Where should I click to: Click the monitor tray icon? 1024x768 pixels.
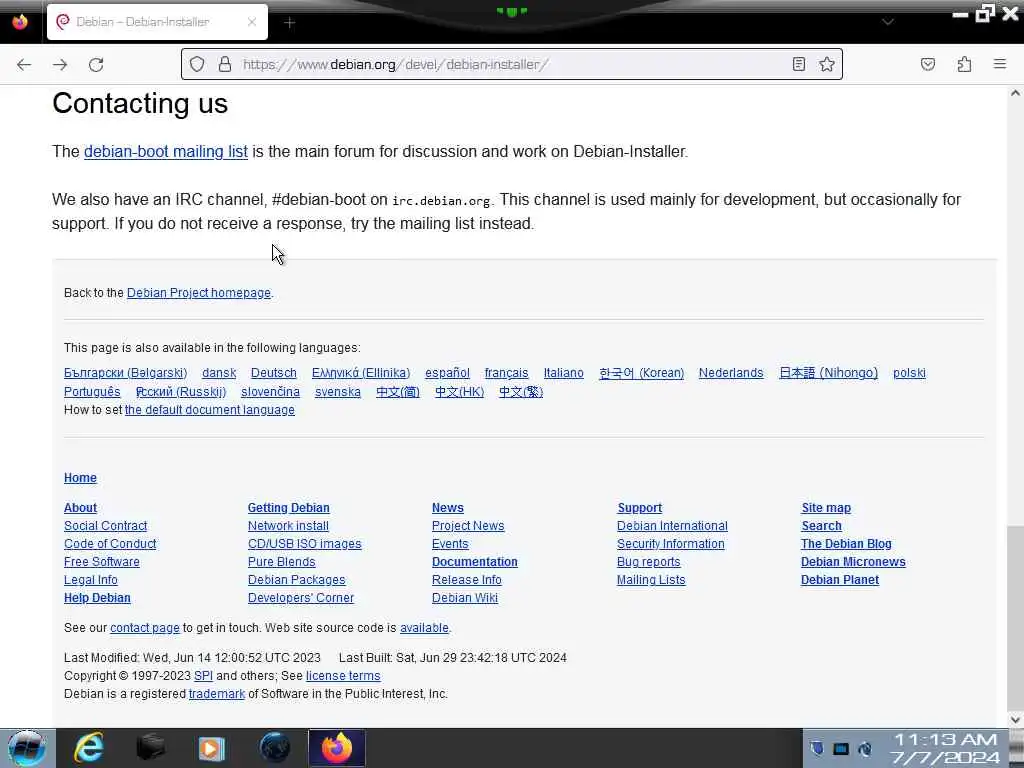click(x=841, y=748)
